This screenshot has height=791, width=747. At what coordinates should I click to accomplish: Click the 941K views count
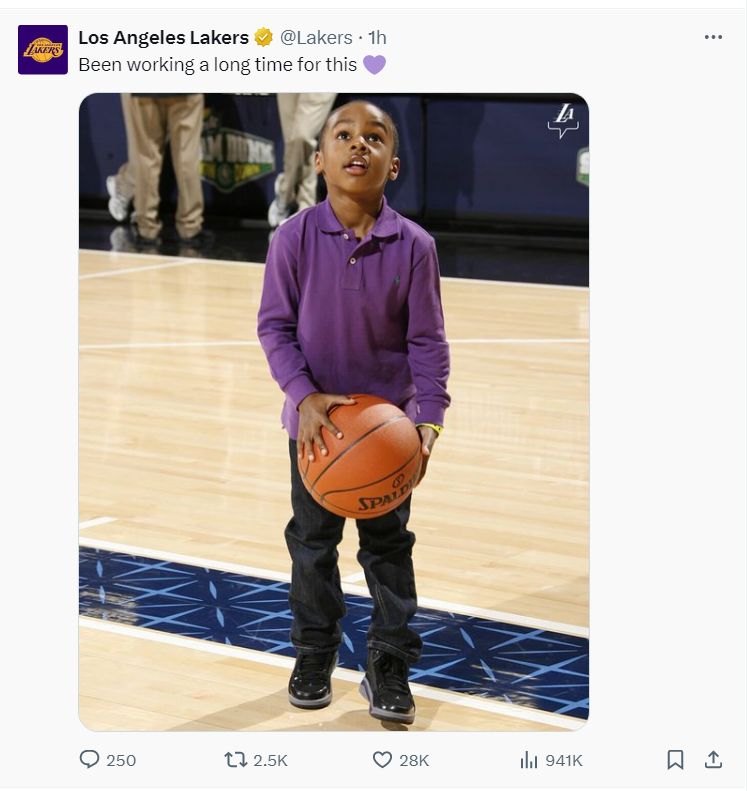(x=564, y=761)
